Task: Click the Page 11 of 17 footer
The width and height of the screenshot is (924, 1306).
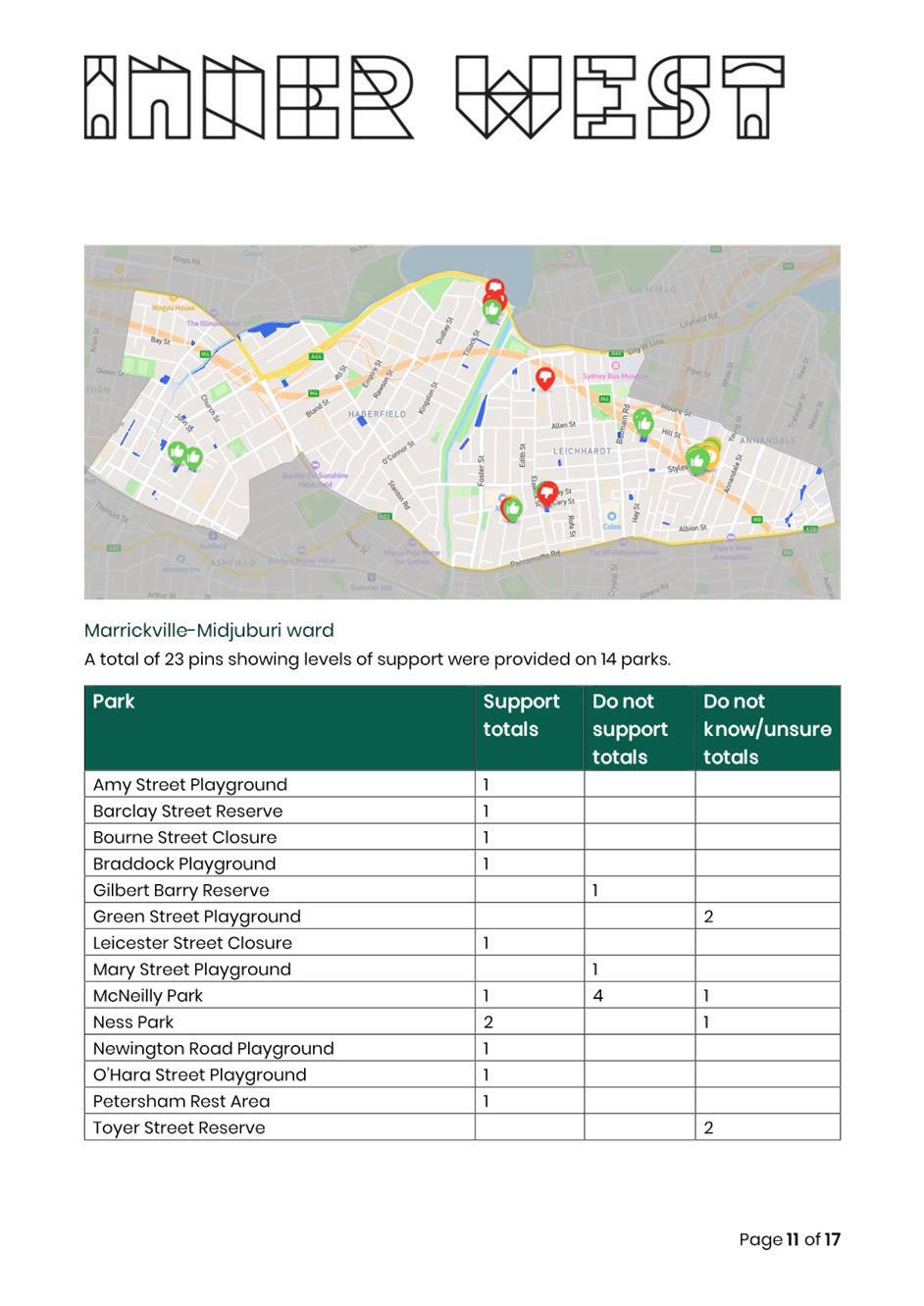Action: tap(790, 1239)
